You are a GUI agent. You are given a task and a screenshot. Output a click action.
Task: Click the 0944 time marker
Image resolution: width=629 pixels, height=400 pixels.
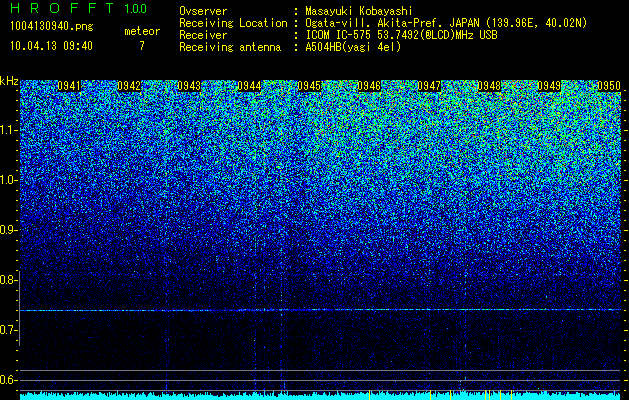pyautogui.click(x=250, y=86)
